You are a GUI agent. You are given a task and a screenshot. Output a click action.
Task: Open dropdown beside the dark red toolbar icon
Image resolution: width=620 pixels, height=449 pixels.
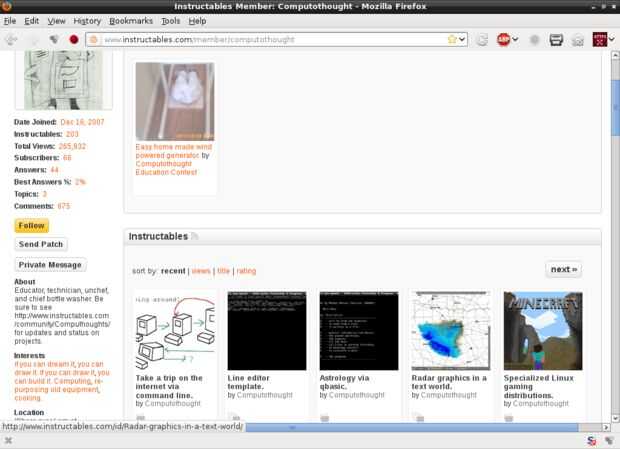pyautogui.click(x=612, y=39)
